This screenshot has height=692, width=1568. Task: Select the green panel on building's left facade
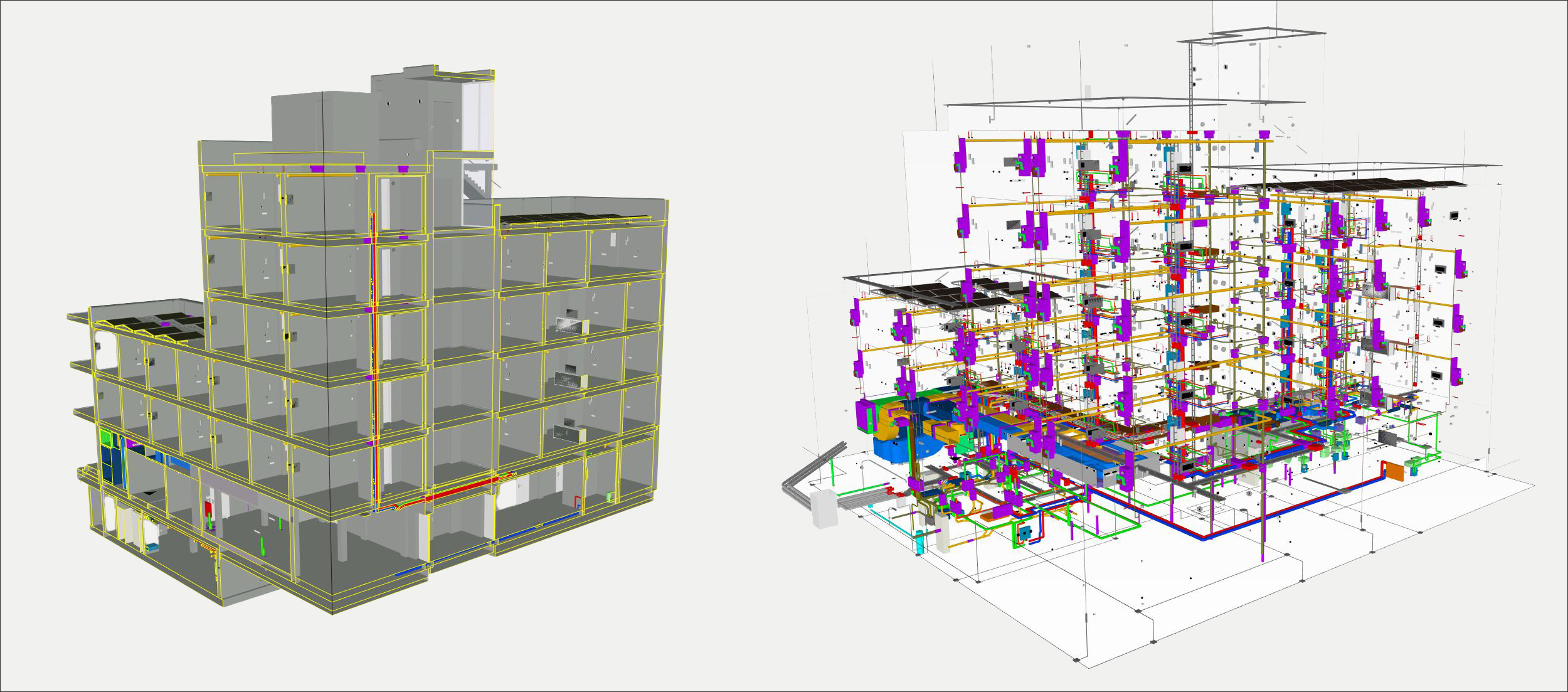click(x=106, y=437)
